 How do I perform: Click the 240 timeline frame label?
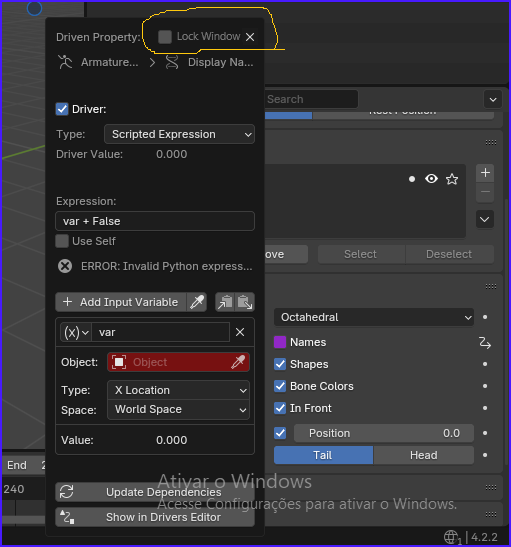point(14,489)
